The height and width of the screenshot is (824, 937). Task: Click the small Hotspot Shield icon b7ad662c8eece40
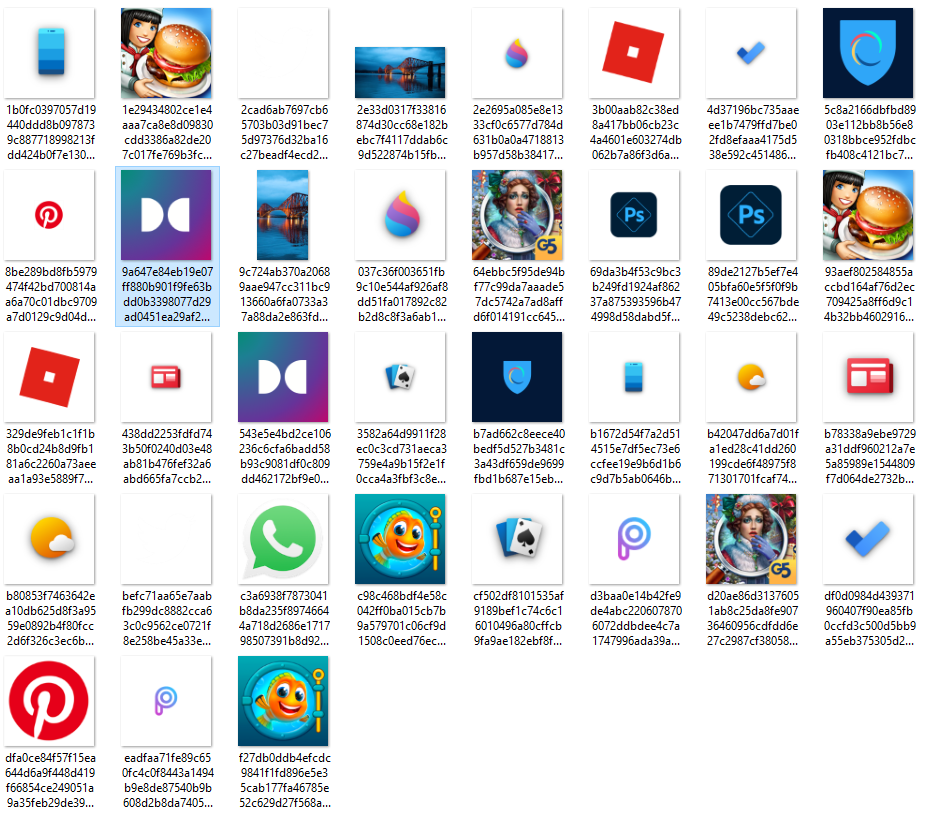(x=517, y=377)
